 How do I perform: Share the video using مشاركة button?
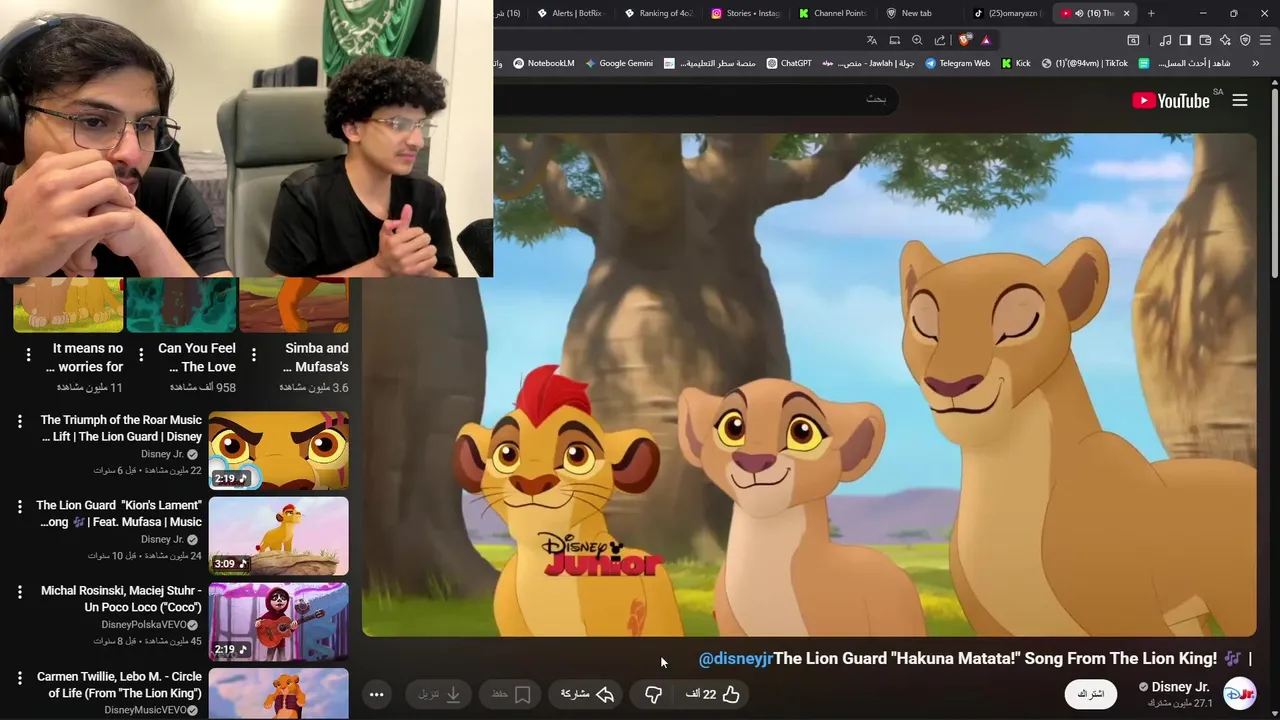pyautogui.click(x=587, y=694)
